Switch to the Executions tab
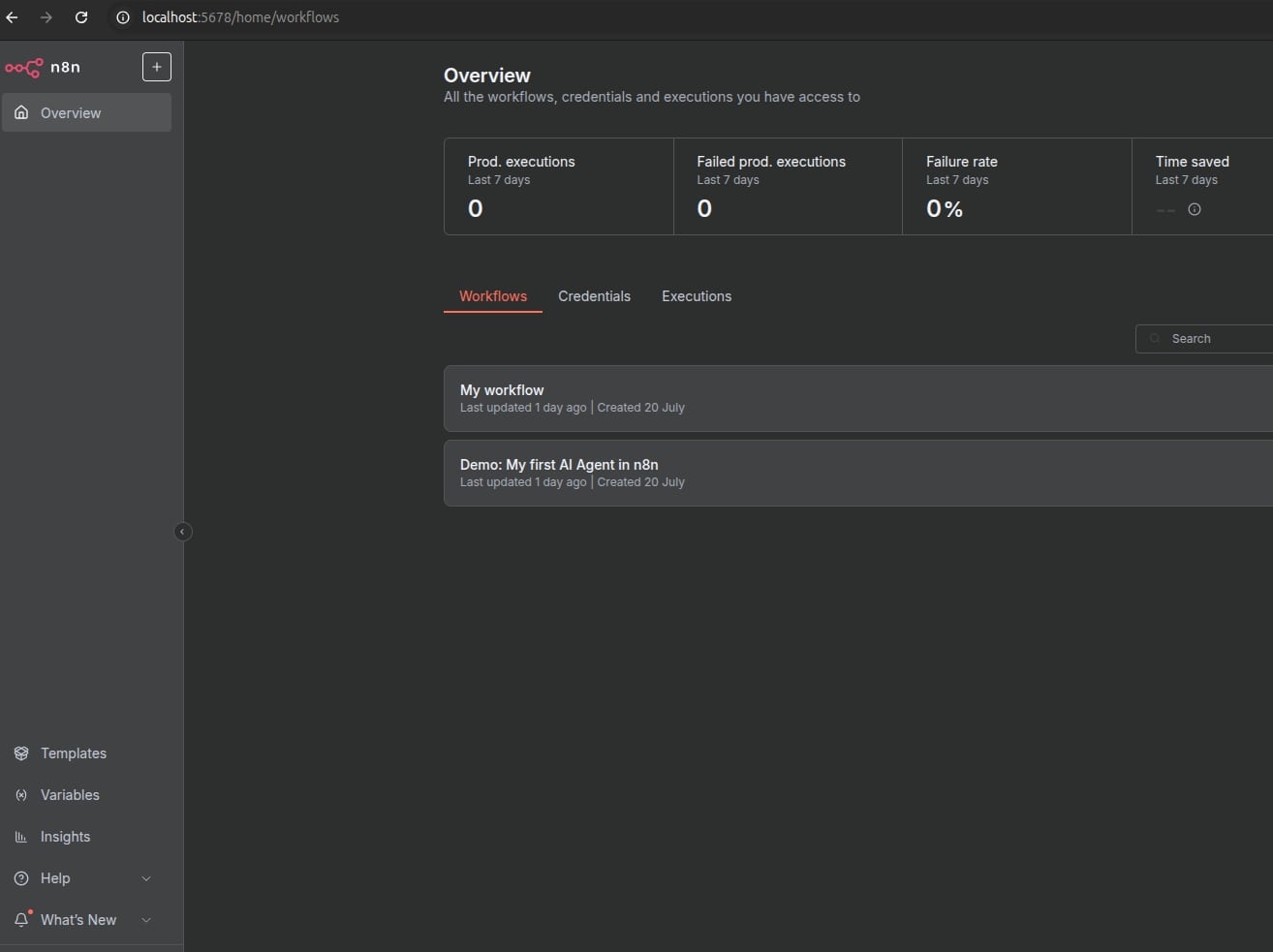1273x952 pixels. click(696, 296)
